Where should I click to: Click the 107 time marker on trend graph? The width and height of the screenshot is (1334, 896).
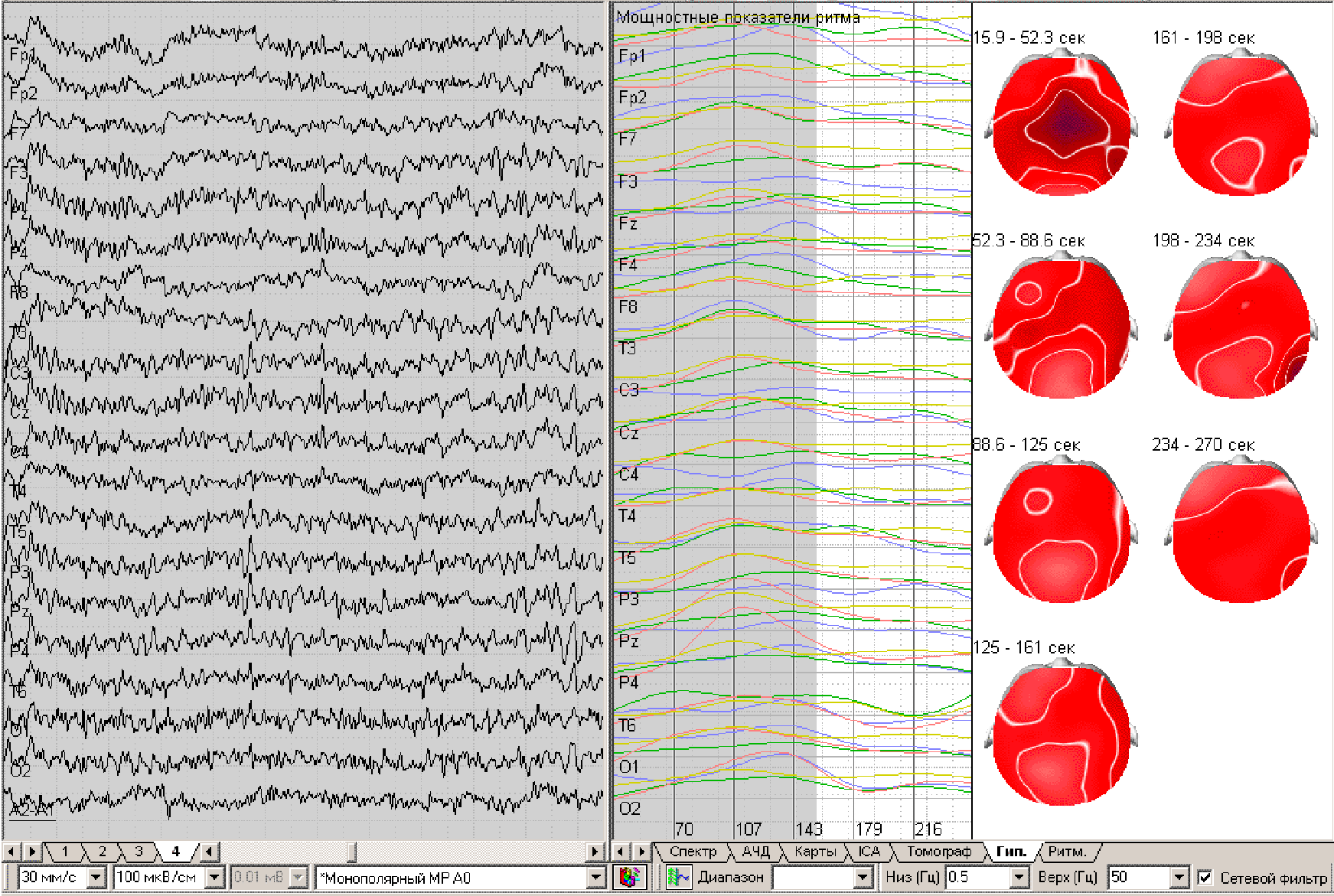point(748,829)
